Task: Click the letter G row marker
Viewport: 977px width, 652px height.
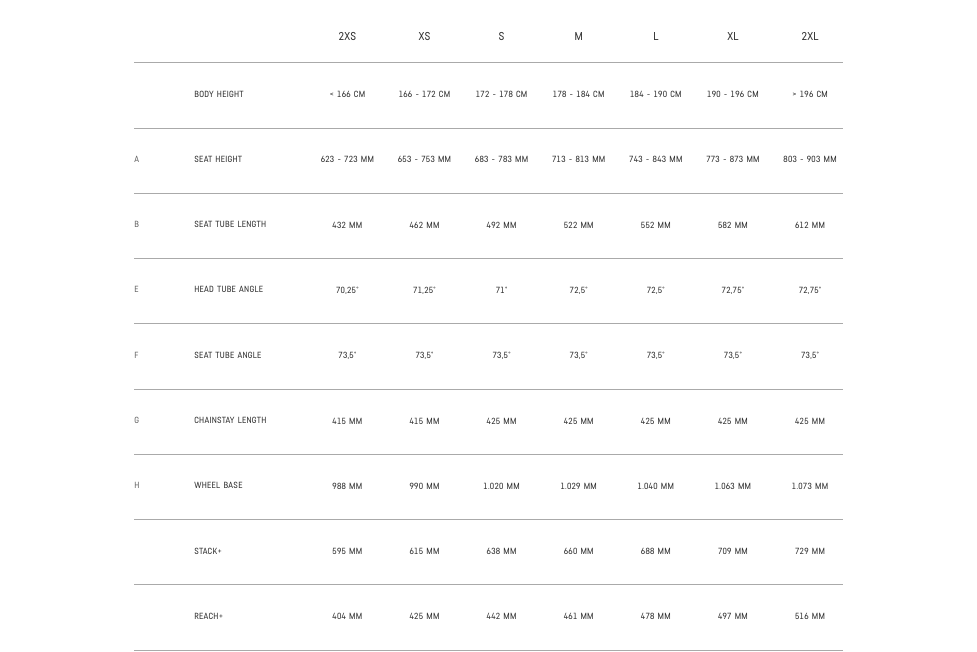Action: (x=136, y=419)
